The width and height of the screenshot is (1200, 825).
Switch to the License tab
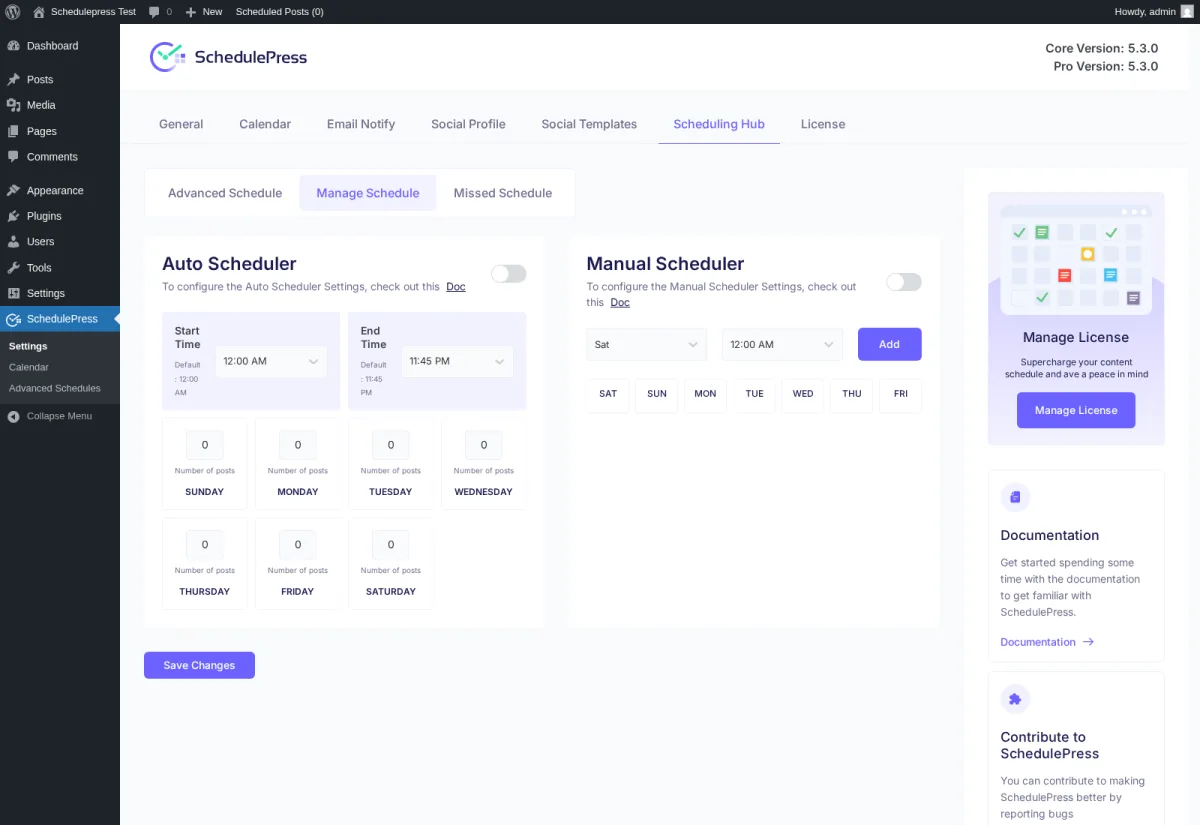(823, 124)
